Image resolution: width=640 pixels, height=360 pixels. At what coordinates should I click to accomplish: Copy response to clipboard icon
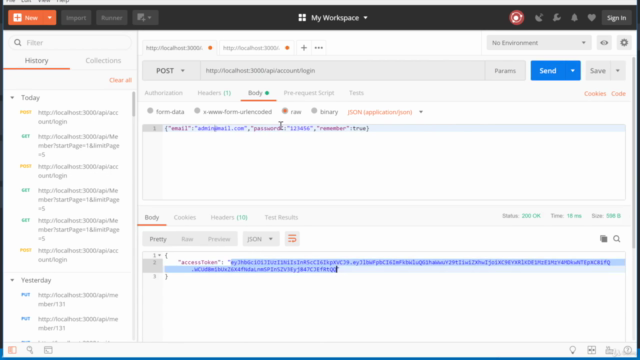603,239
